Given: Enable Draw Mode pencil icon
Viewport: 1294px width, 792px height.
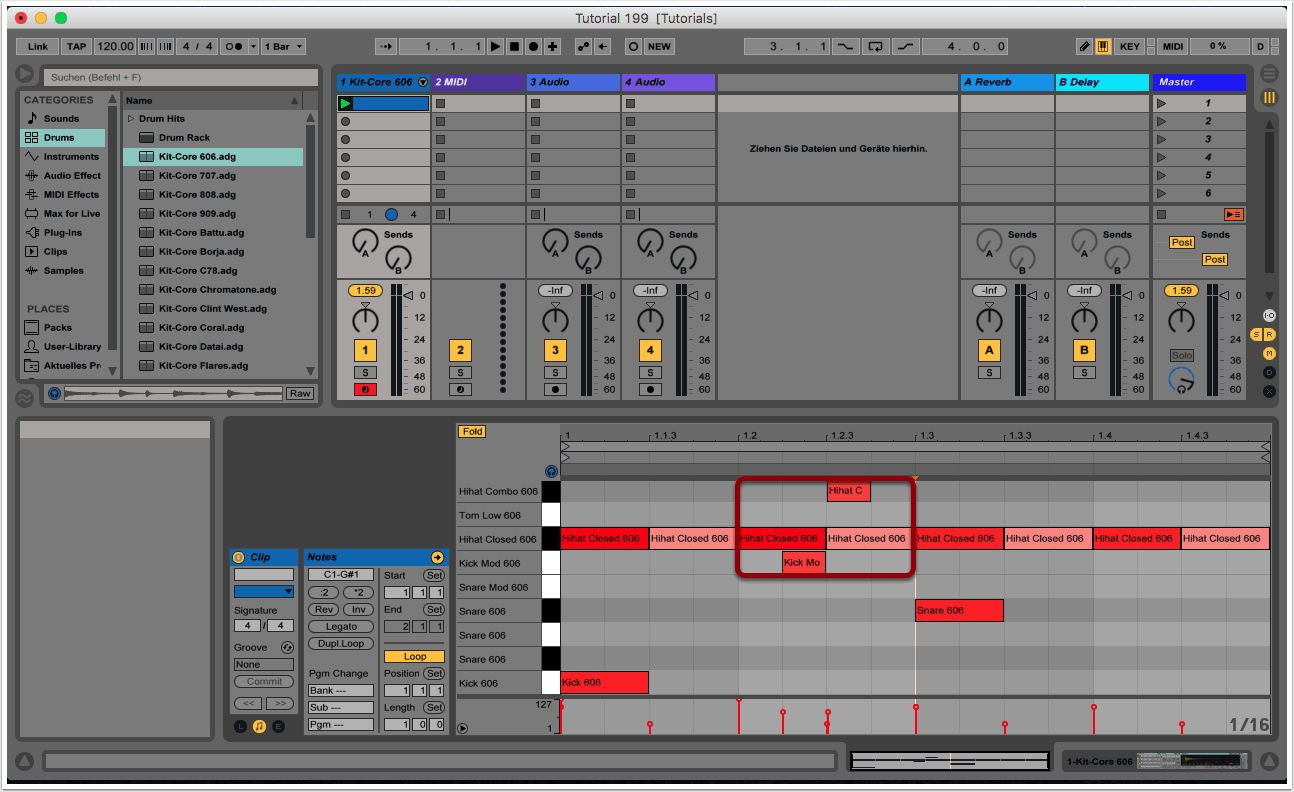Looking at the screenshot, I should 1085,47.
